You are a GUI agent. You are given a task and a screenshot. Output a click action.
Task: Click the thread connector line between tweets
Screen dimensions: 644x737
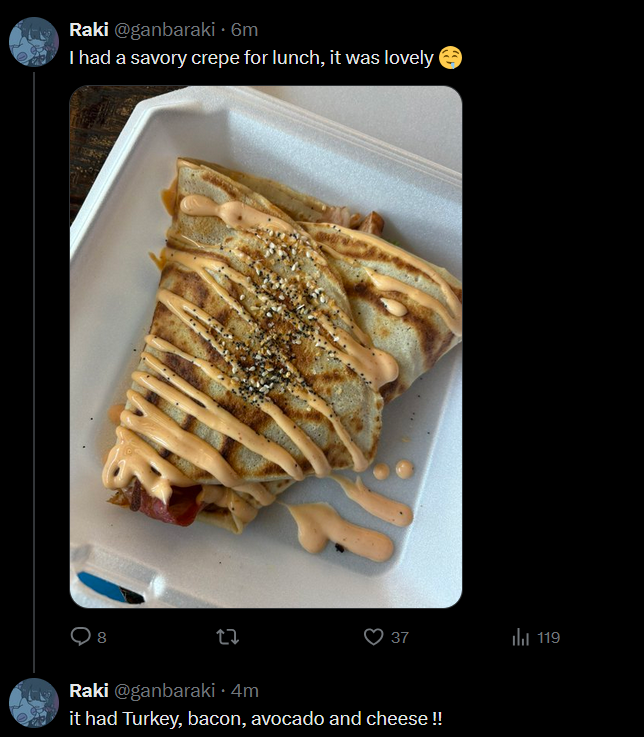pos(34,372)
